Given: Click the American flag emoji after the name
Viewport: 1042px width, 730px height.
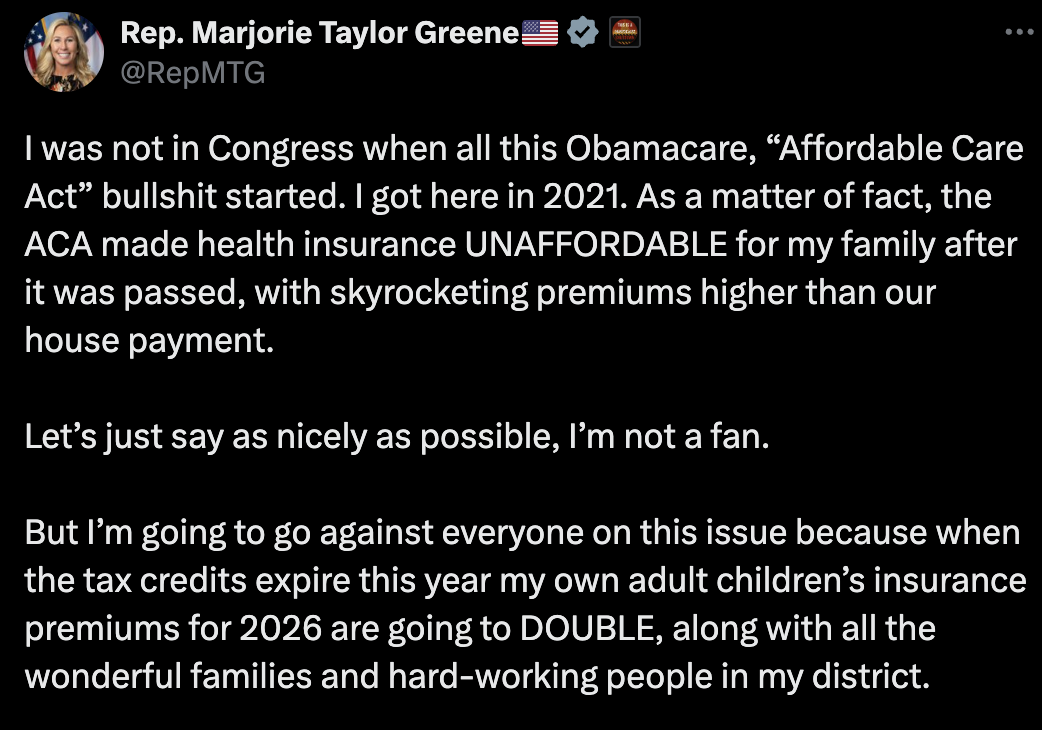Looking at the screenshot, I should (540, 33).
